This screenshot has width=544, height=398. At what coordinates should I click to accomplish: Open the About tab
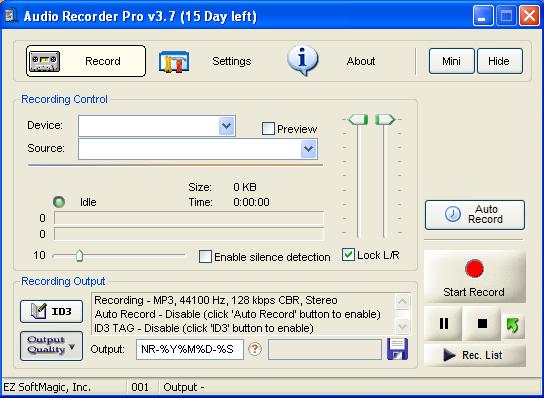[x=361, y=61]
